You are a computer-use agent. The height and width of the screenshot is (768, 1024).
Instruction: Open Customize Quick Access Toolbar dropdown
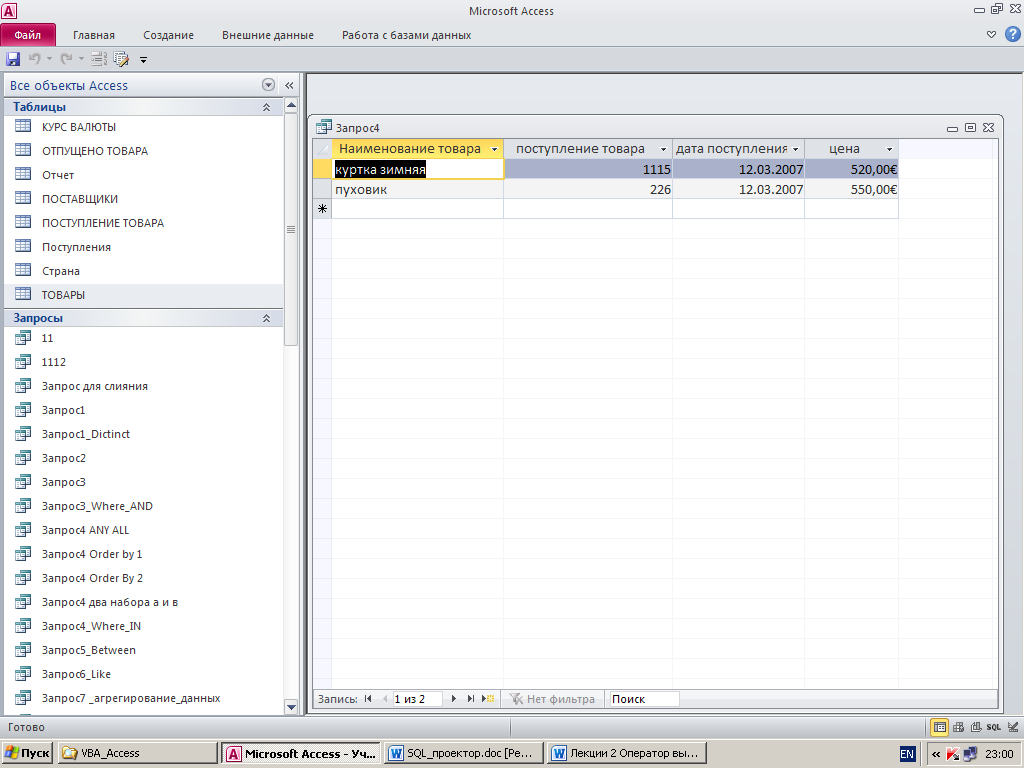pos(144,60)
